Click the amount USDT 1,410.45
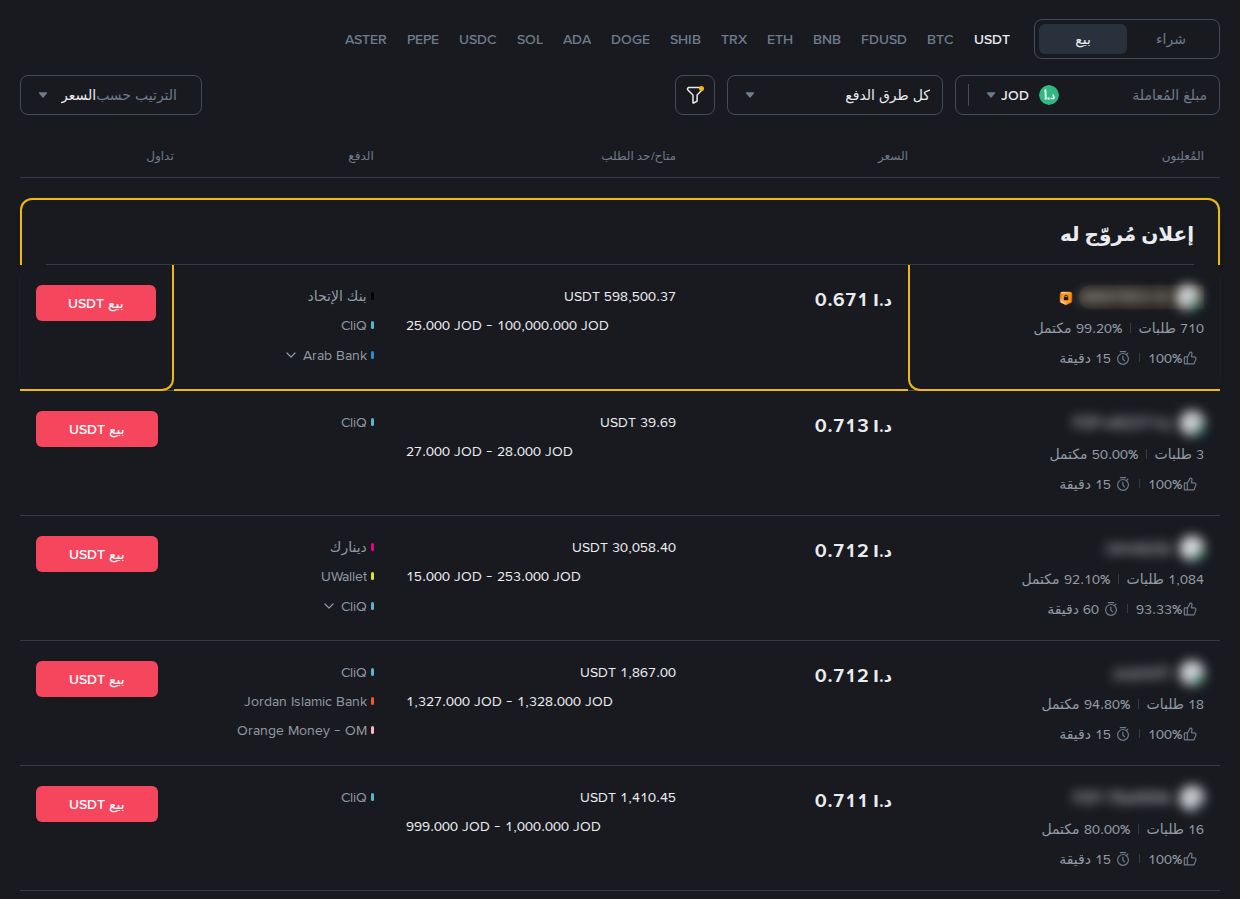This screenshot has height=899, width=1240. point(628,797)
